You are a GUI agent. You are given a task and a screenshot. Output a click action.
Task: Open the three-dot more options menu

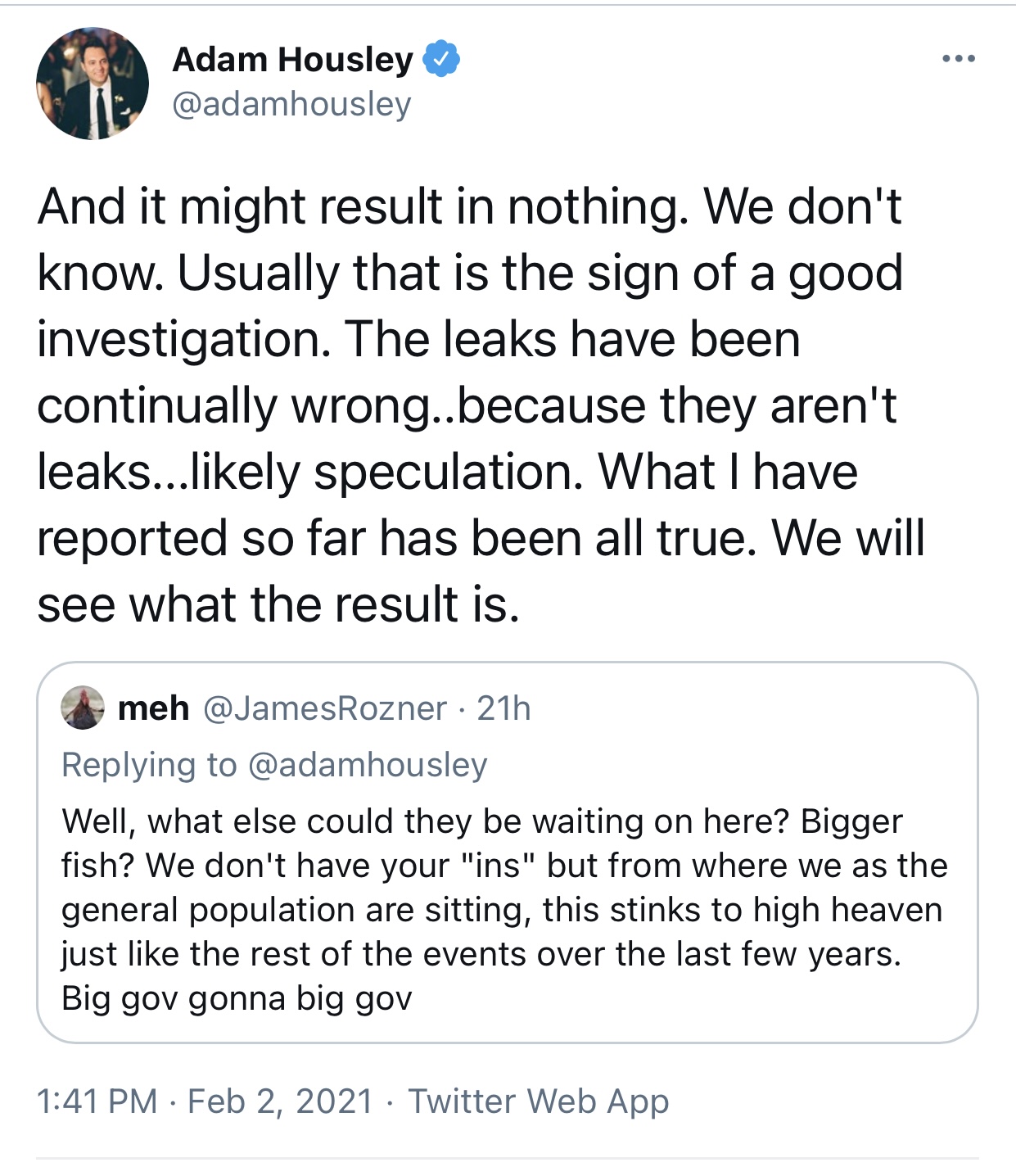tap(958, 59)
